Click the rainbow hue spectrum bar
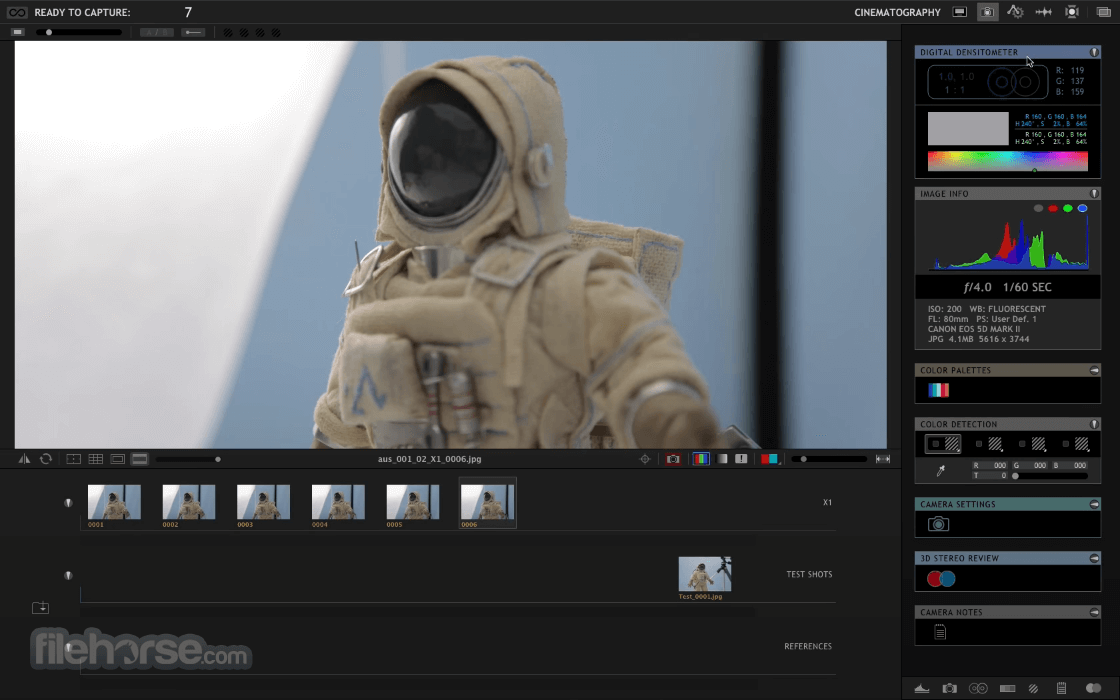The width and height of the screenshot is (1120, 700). (1008, 161)
